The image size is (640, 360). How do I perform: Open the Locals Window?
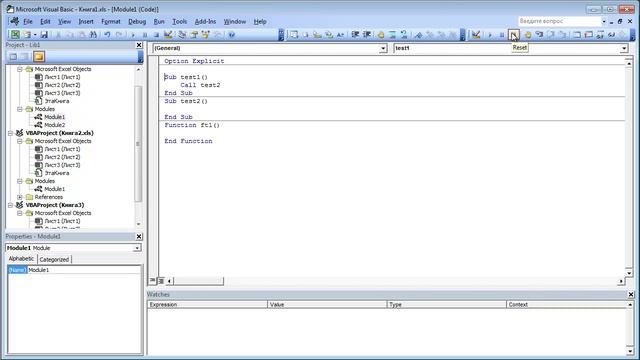(577, 35)
